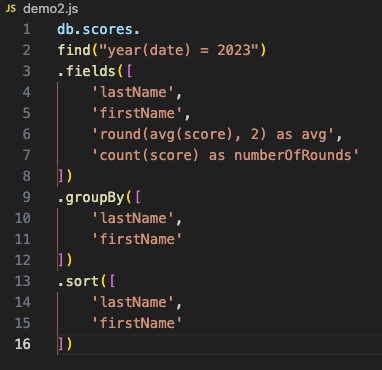This screenshot has width=382, height=370.
Task: Click the opening bracket after fields(
Action: click(x=130, y=72)
